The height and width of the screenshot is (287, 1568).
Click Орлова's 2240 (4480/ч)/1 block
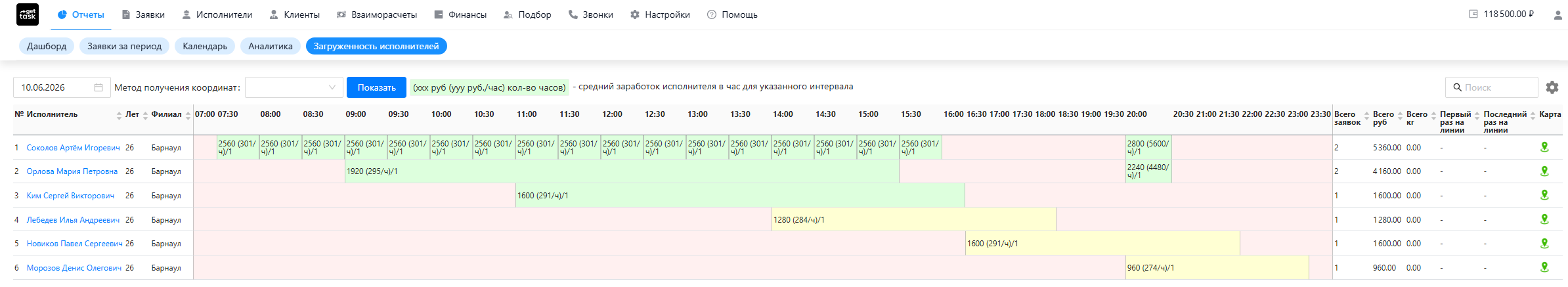tap(1148, 171)
